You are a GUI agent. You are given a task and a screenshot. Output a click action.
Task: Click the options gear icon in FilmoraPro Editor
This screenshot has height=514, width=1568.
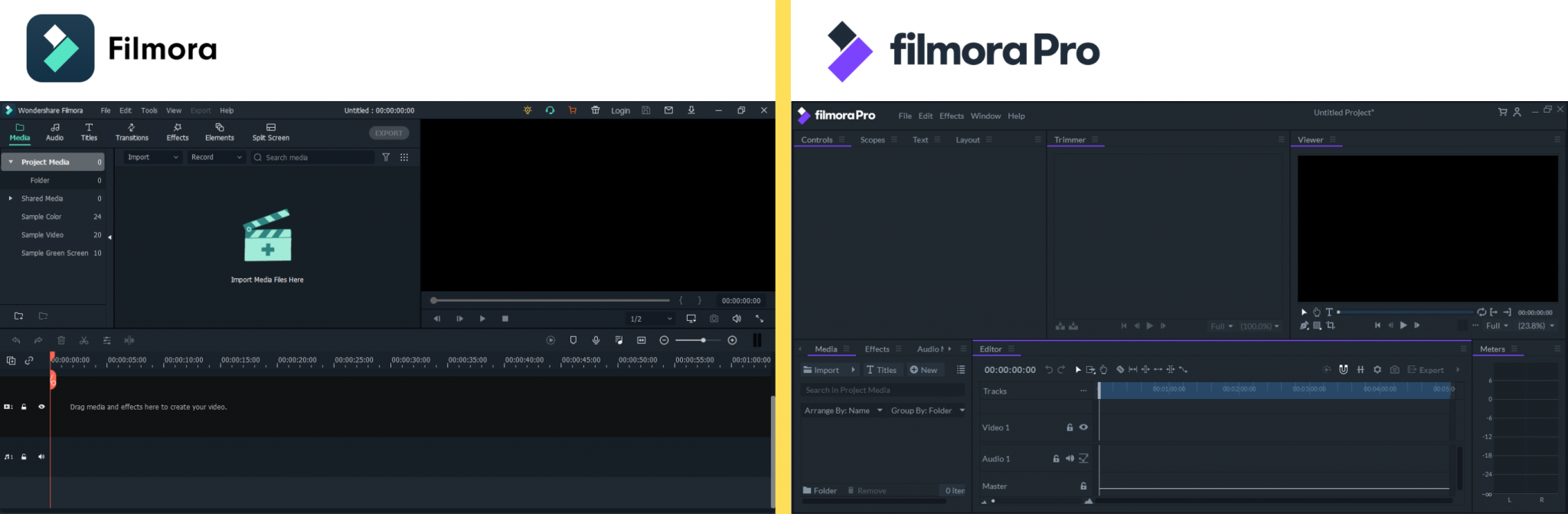click(x=1377, y=369)
